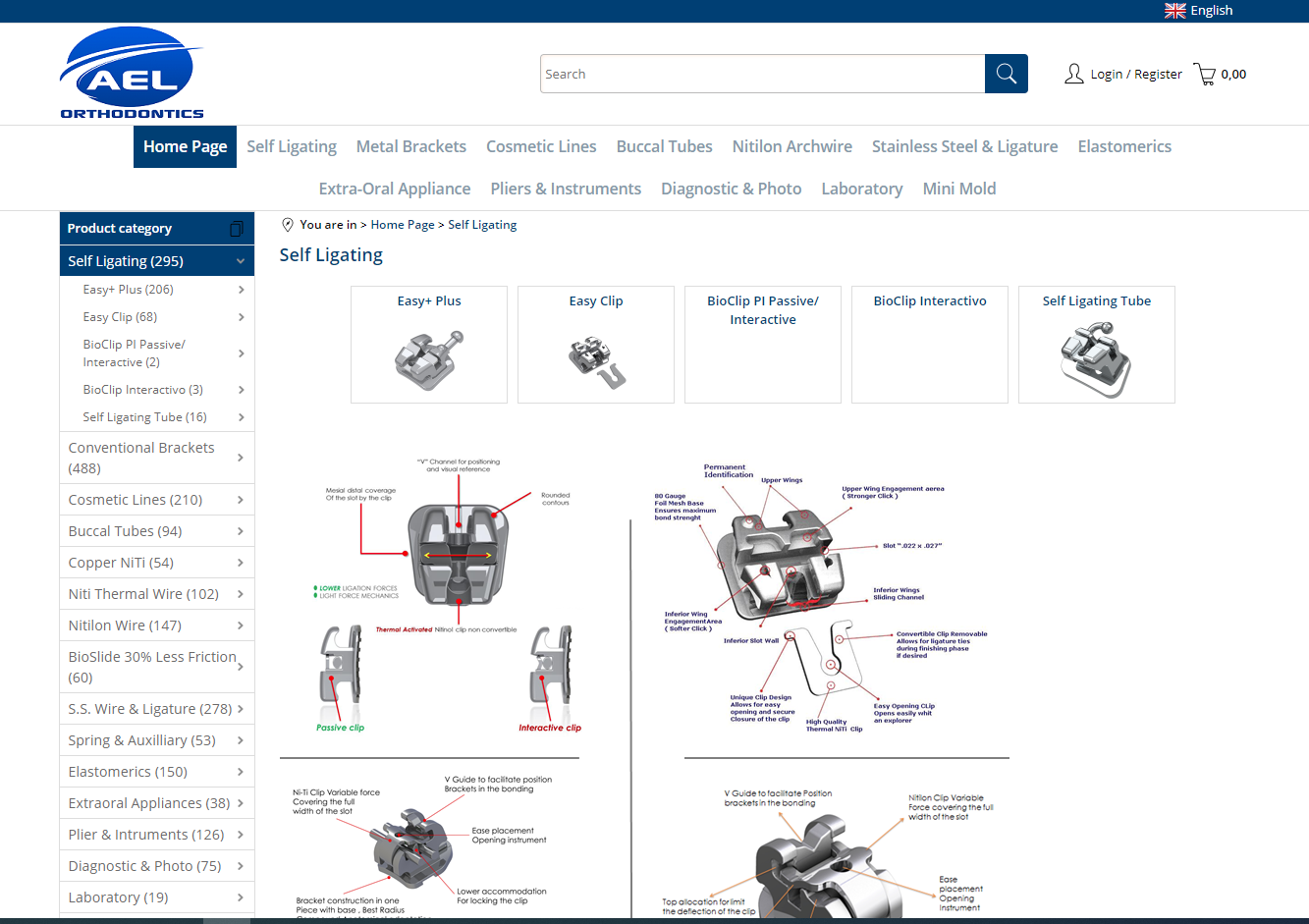Expand the Laboratory (19) sidebar arrow
Screen dimensions: 1309x924
click(242, 897)
